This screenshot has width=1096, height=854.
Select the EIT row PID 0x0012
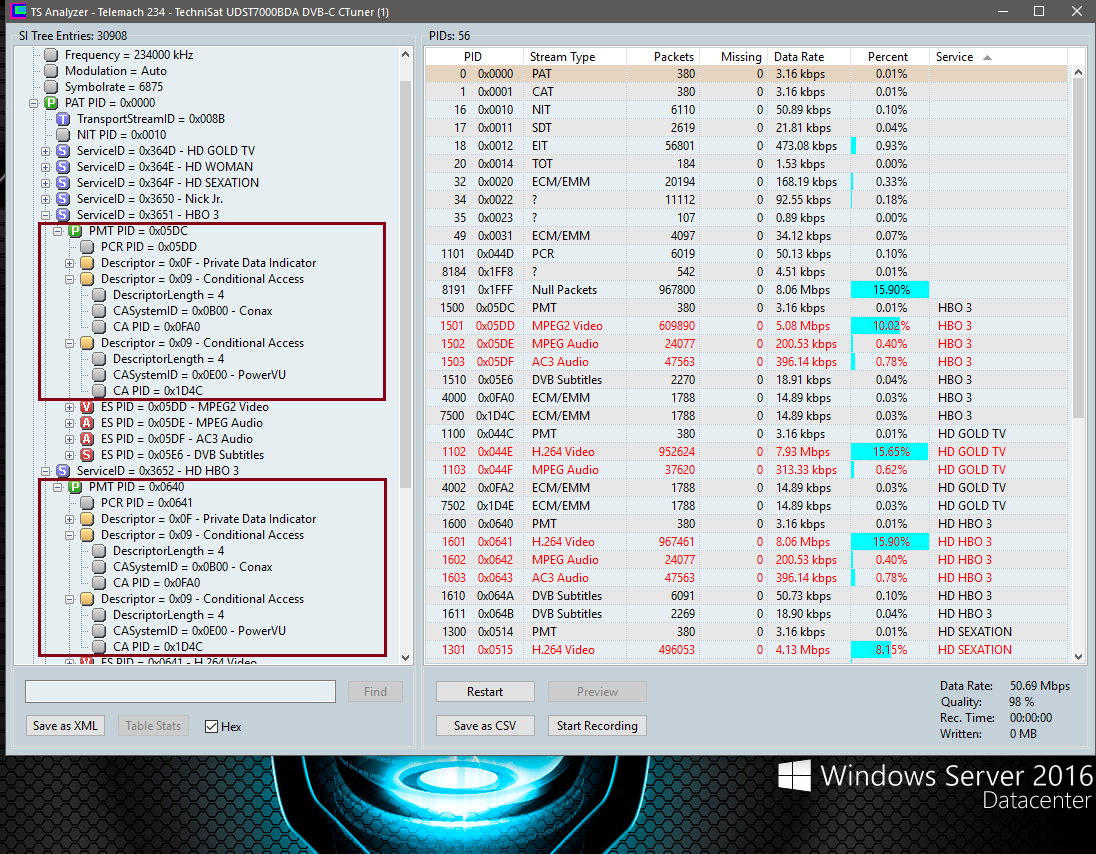(746, 146)
